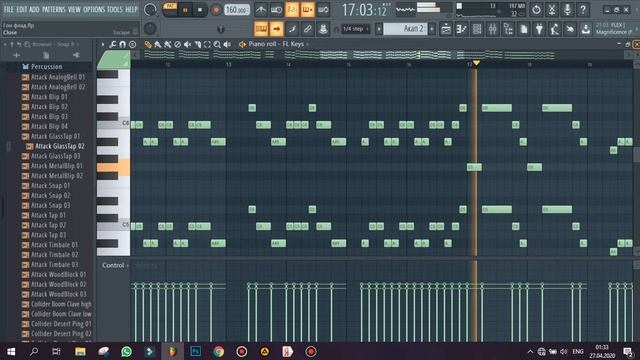Click the pause playback button

pyautogui.click(x=185, y=10)
